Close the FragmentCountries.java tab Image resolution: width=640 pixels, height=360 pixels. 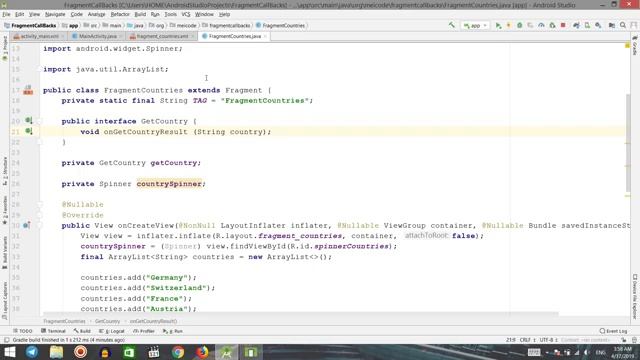point(265,36)
